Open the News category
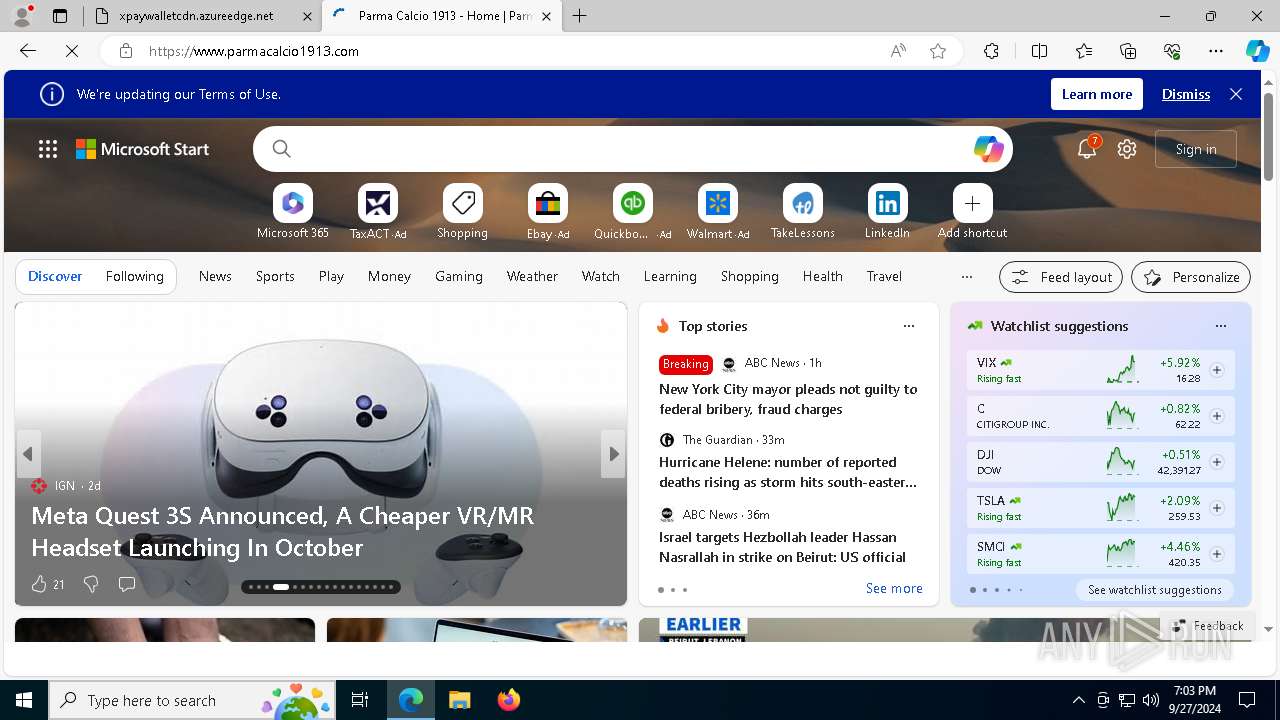 (x=215, y=277)
